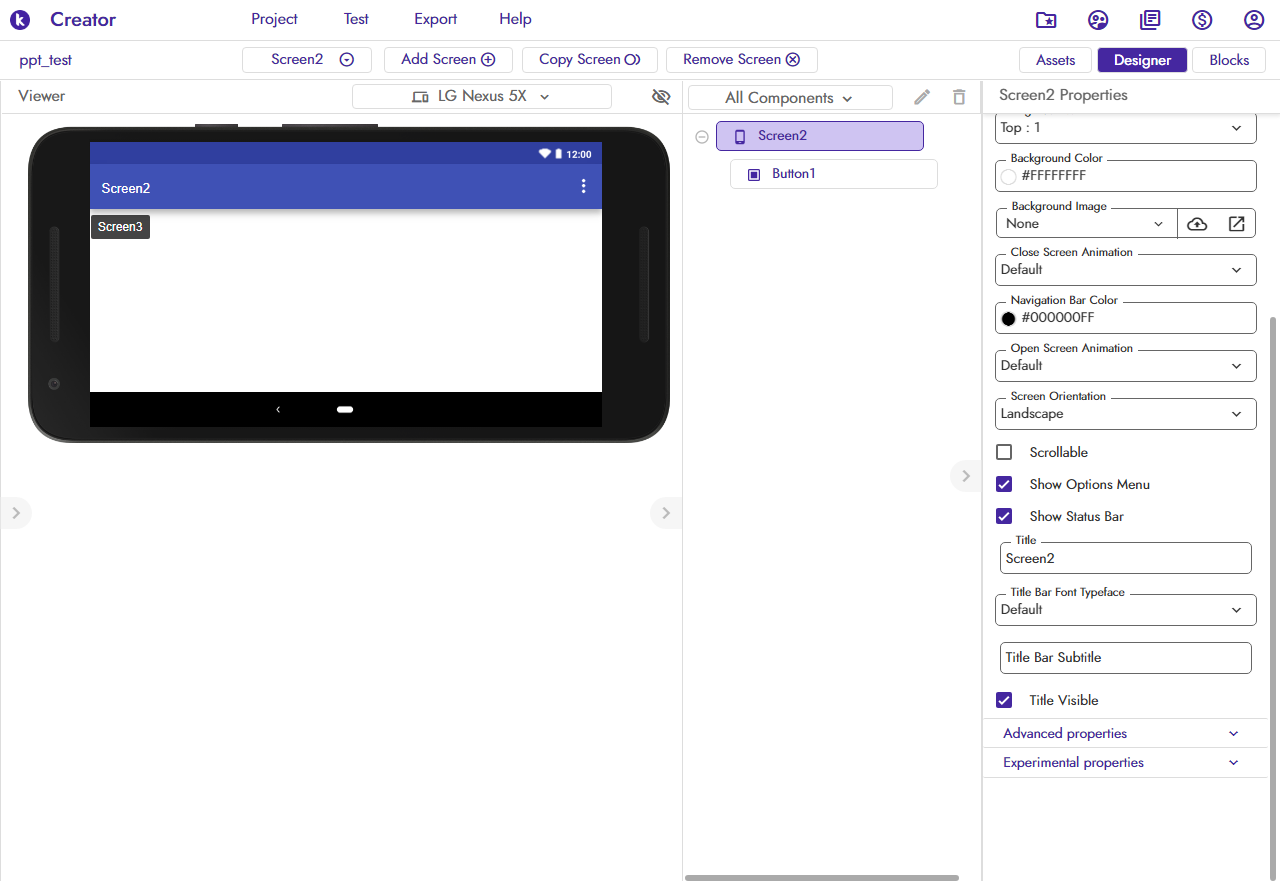Open the community palette icon in header

coord(1098,20)
